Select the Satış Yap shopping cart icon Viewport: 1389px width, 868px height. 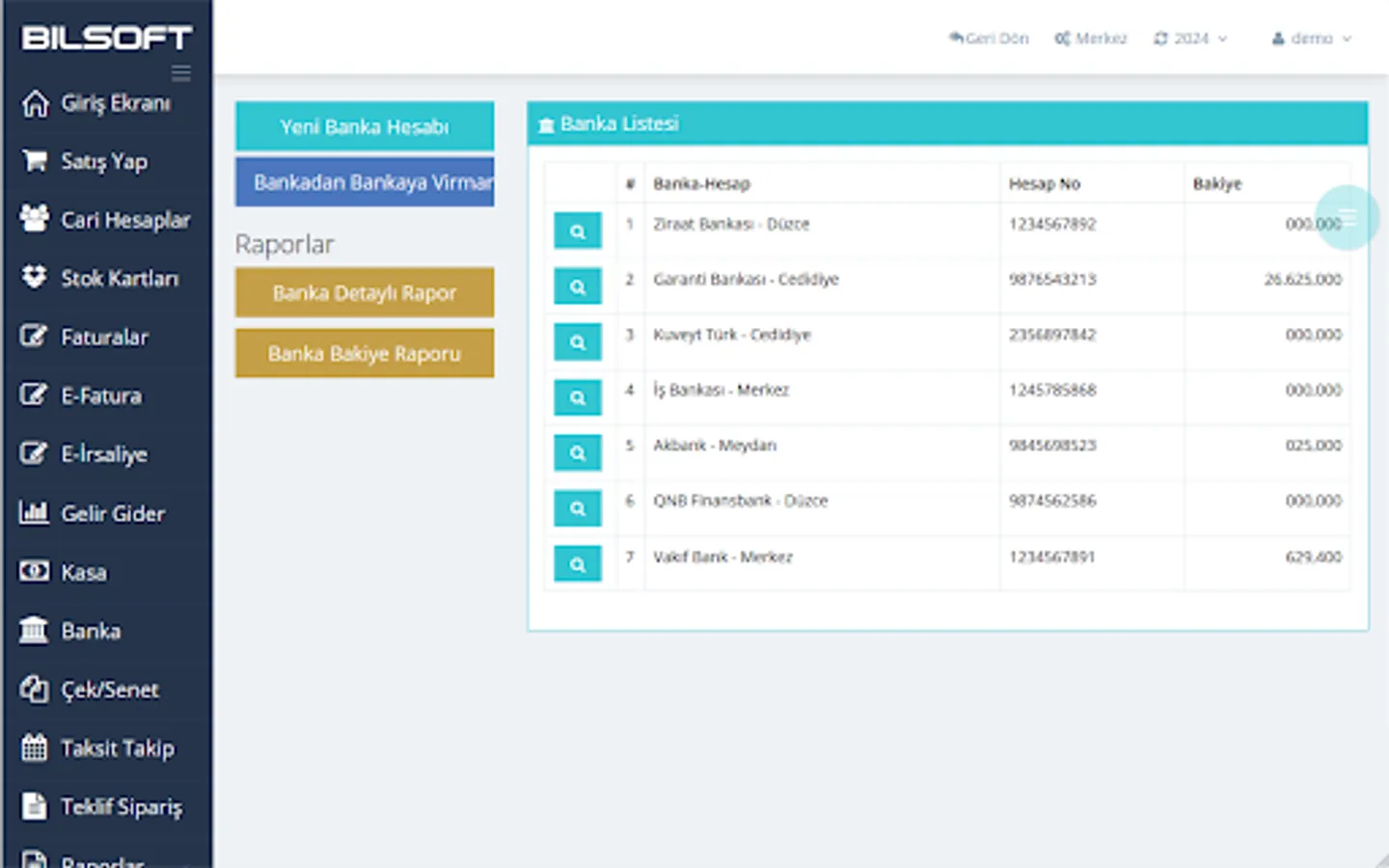click(35, 161)
